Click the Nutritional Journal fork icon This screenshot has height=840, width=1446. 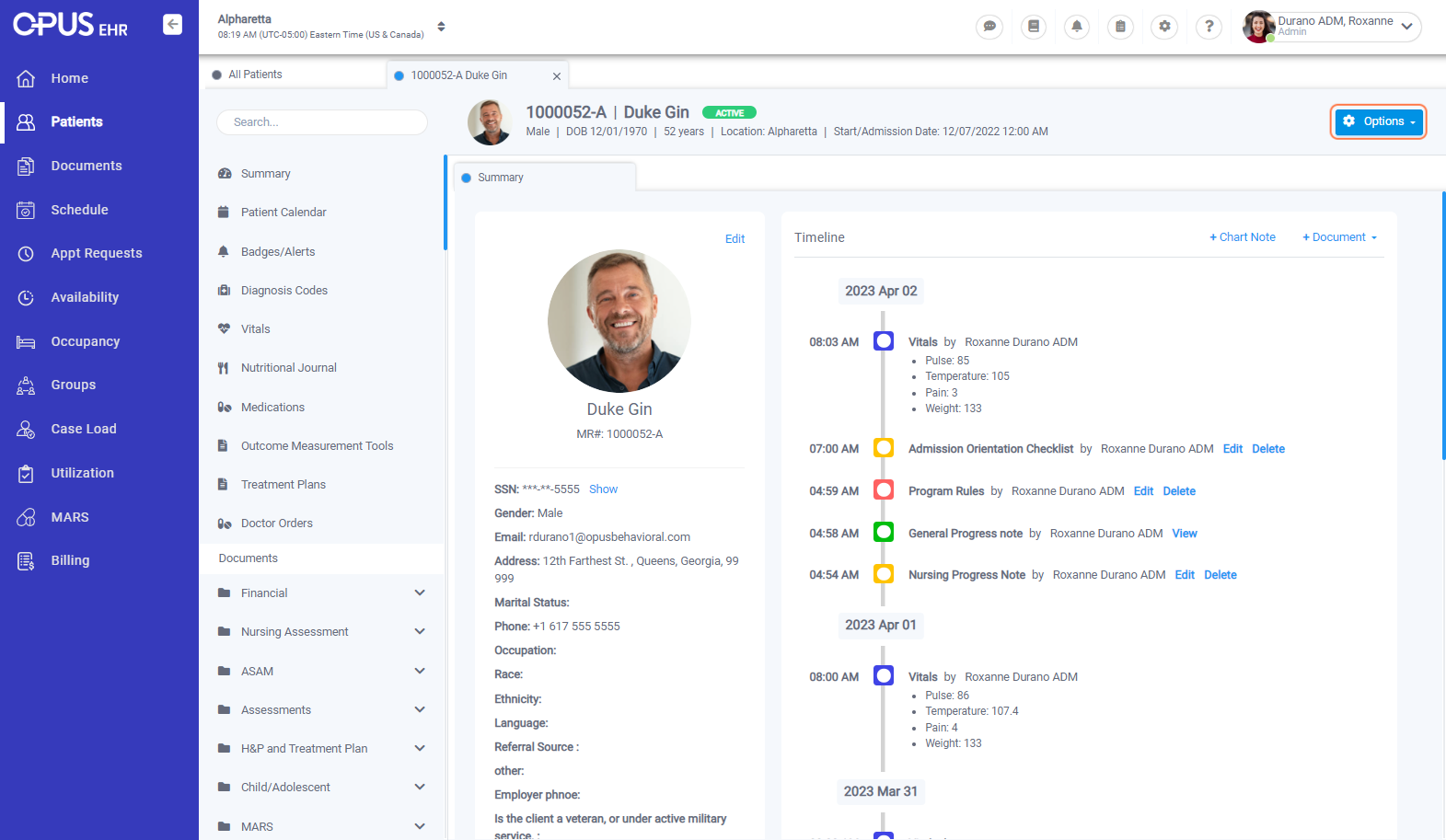click(224, 368)
